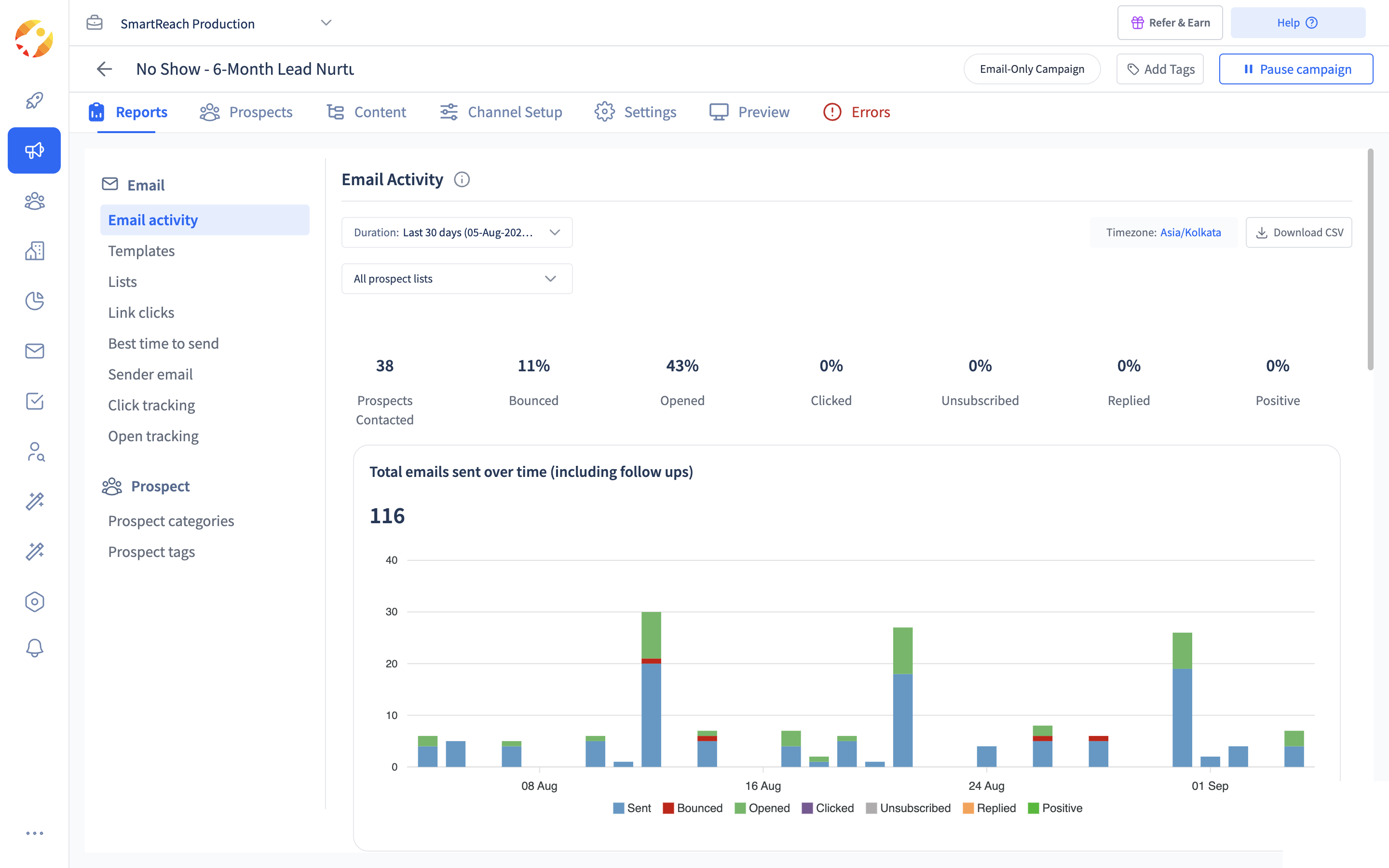This screenshot has width=1389, height=868.
Task: Open the Duration Last 30 days dropdown
Action: click(x=457, y=232)
